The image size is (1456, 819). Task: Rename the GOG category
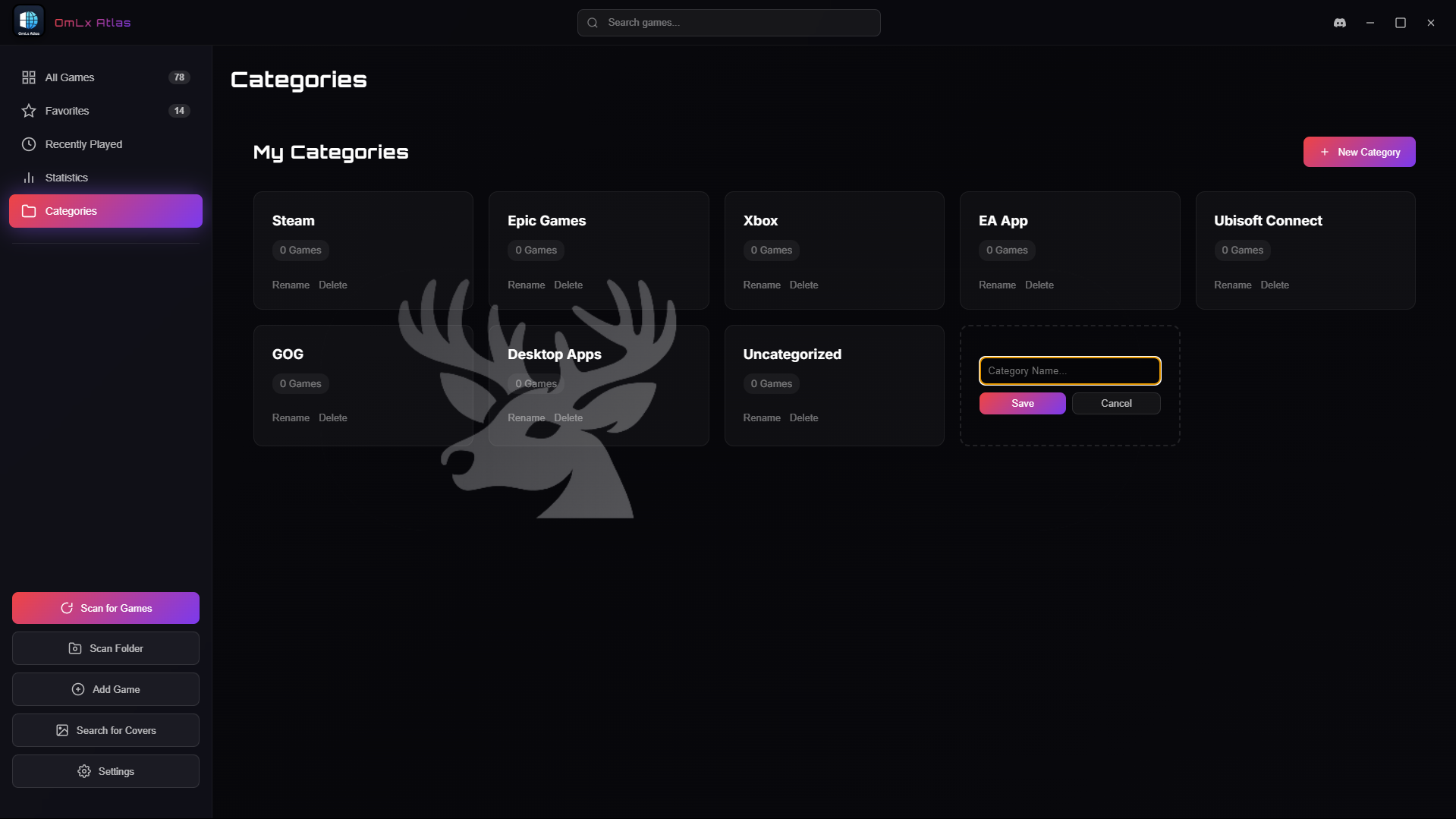point(291,417)
